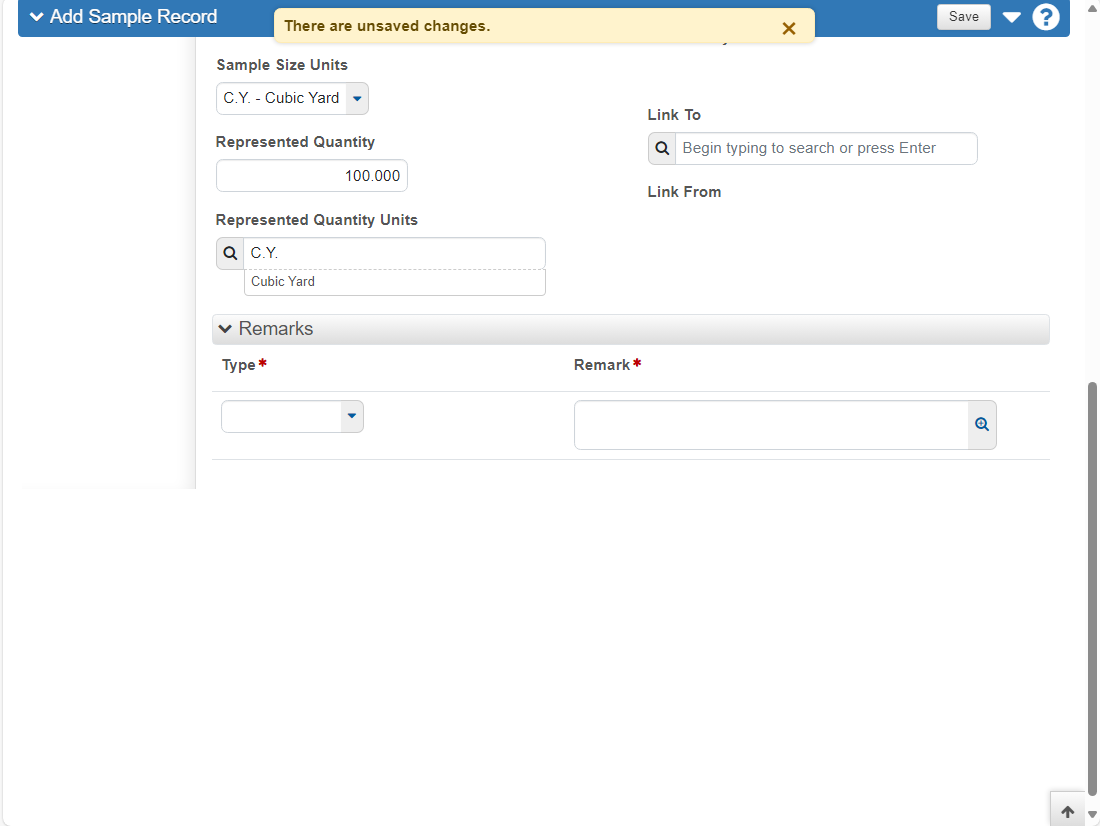This screenshot has width=1100, height=826.
Task: Open the remark Type dropdown
Action: coord(292,416)
